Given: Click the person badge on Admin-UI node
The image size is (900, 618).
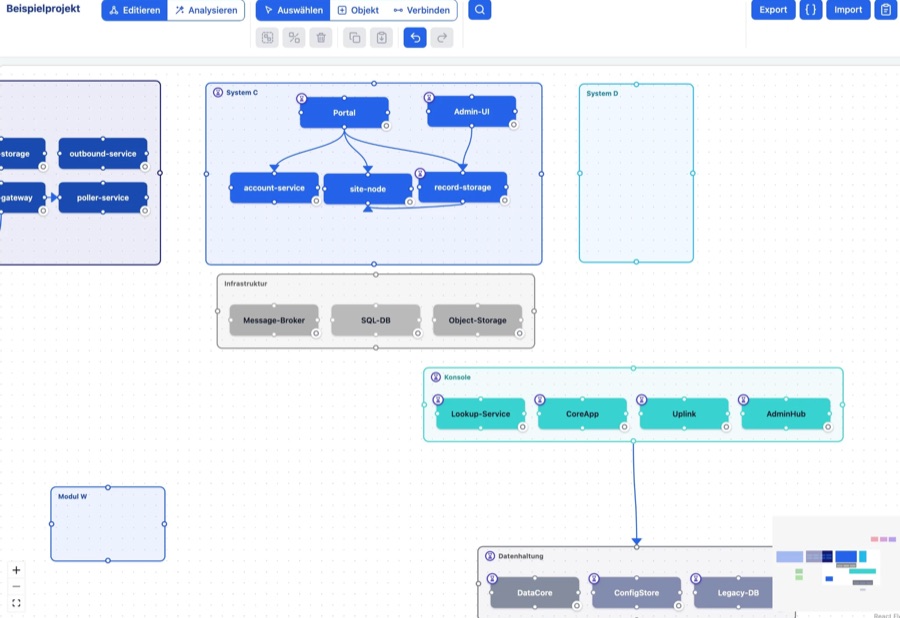Looking at the screenshot, I should tap(429, 98).
